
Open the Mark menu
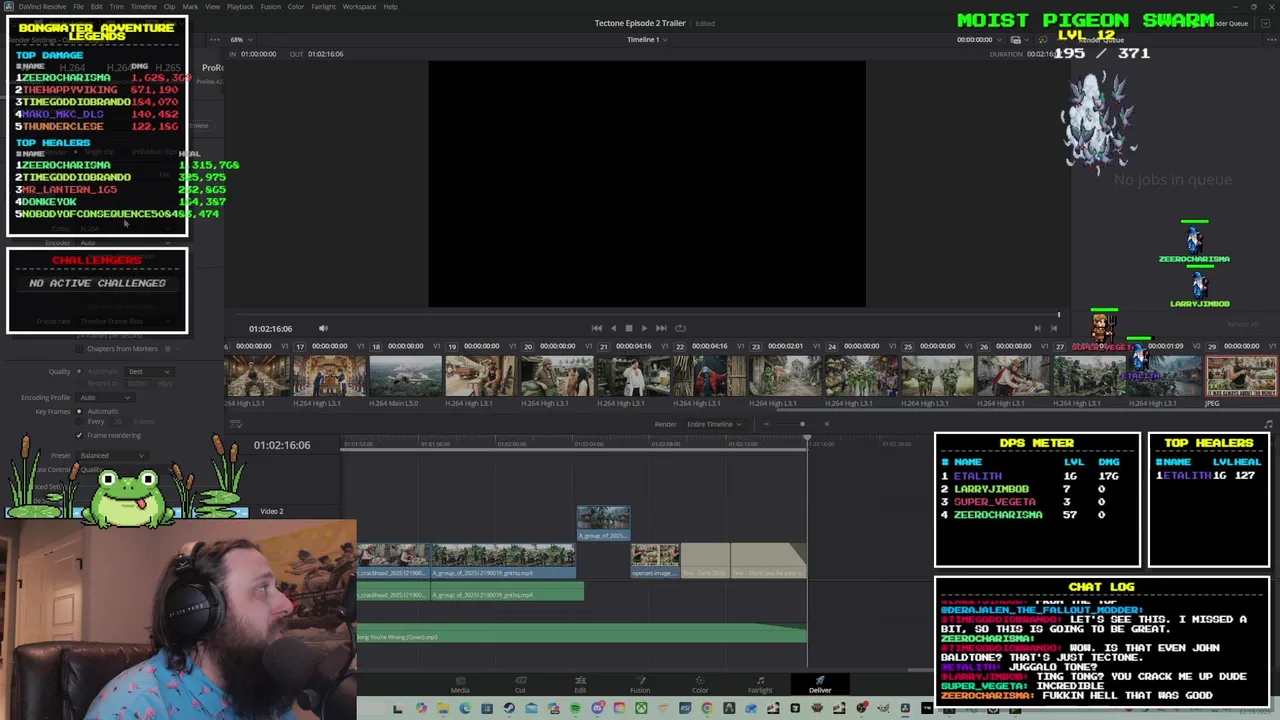tap(190, 6)
